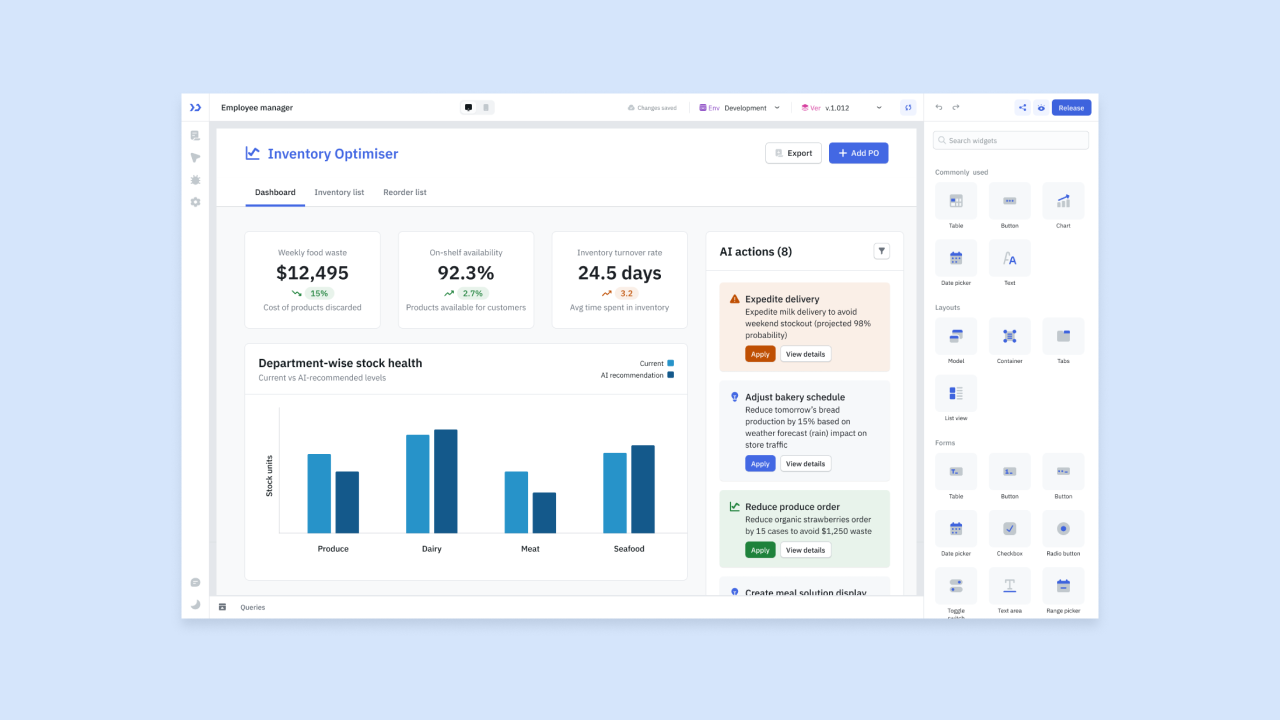Open the comments chat icon in sidebar
This screenshot has height=720, width=1280.
tap(195, 583)
